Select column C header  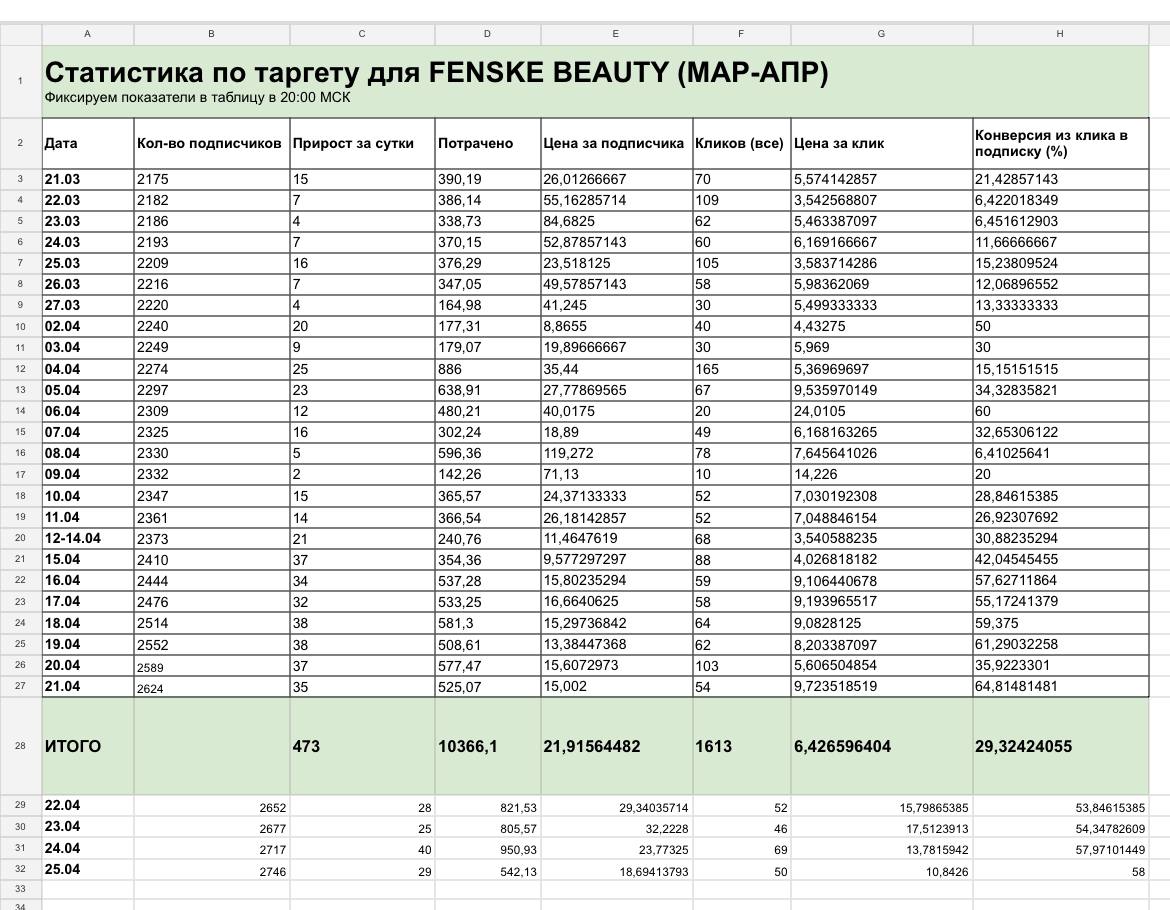(x=362, y=34)
